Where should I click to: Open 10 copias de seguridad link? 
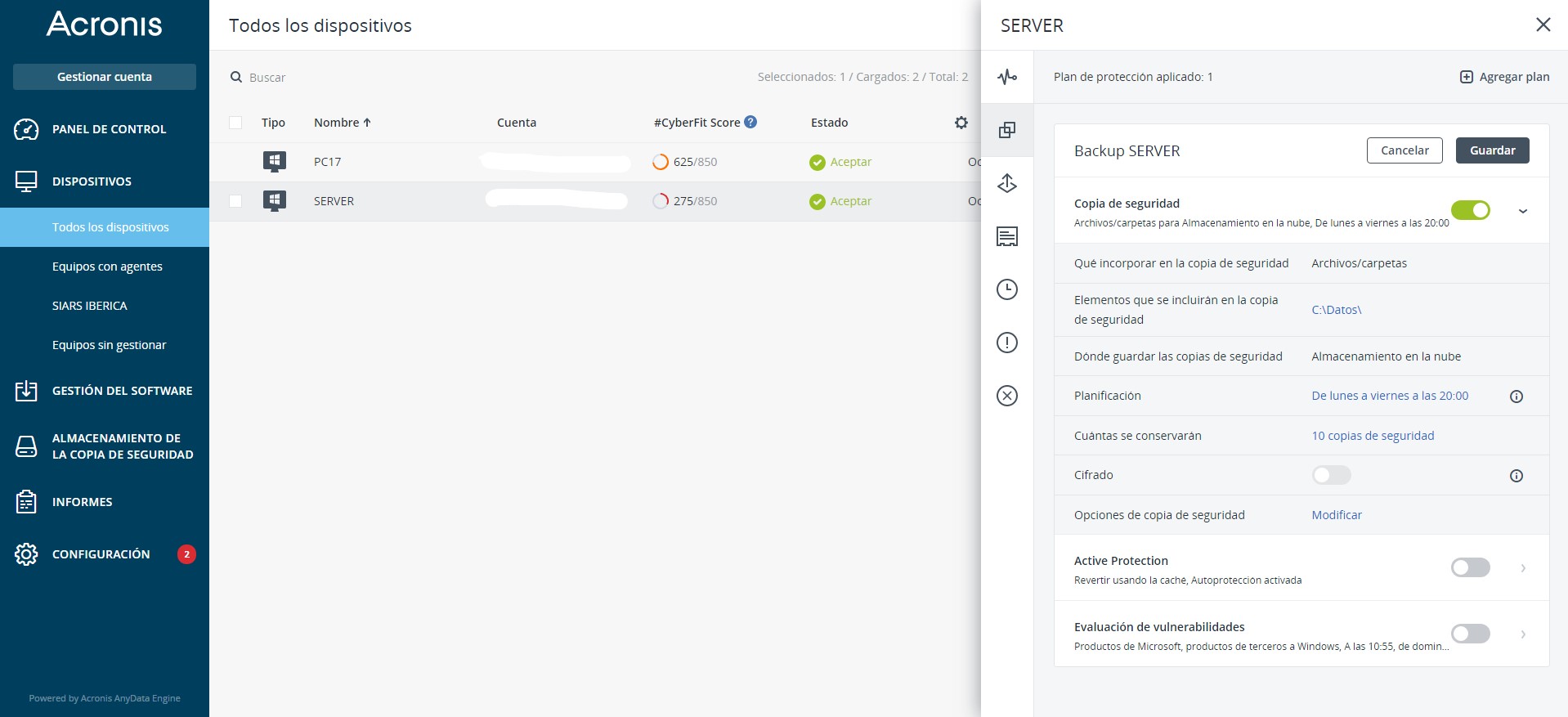coord(1373,436)
